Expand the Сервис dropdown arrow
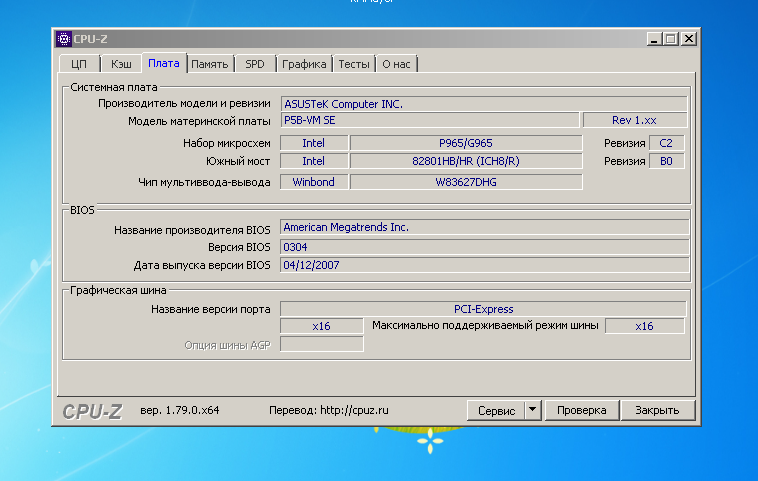 point(532,410)
